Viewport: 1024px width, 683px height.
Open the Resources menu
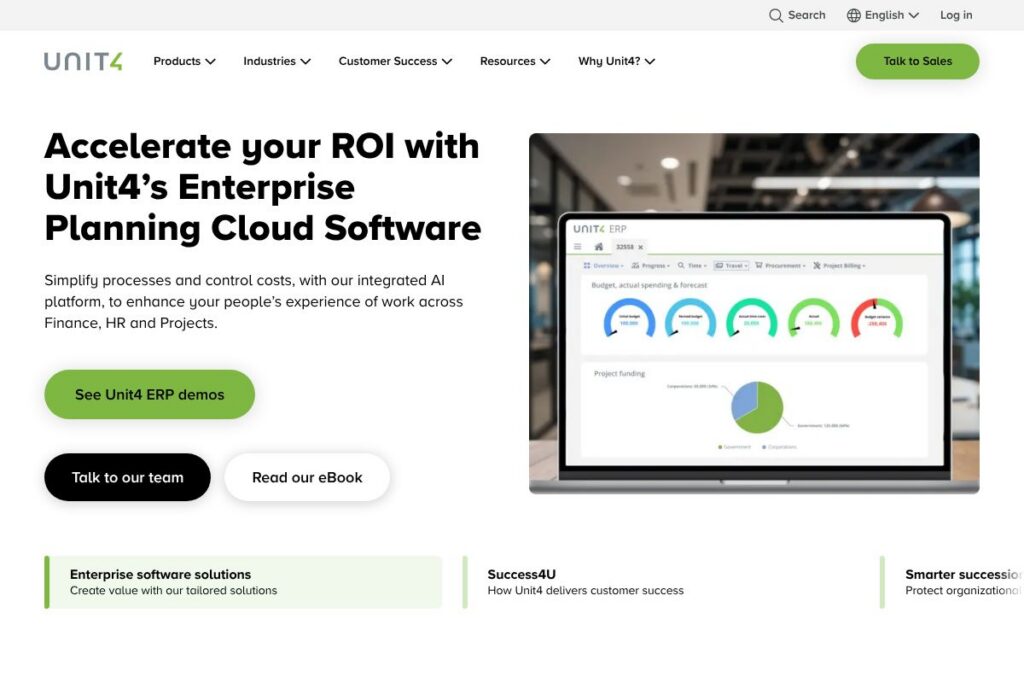click(x=514, y=61)
